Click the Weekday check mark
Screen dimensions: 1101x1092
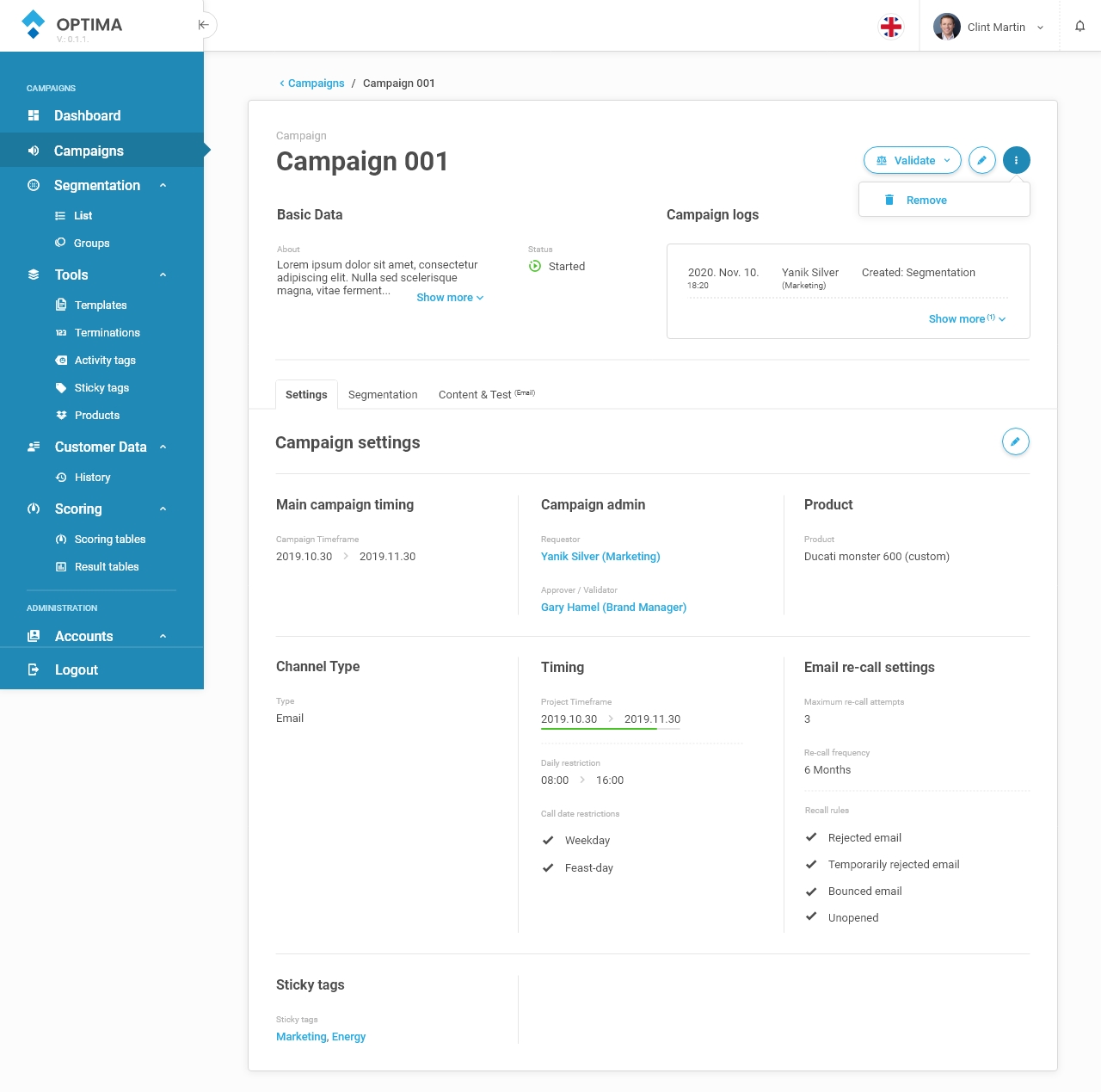[x=548, y=840]
